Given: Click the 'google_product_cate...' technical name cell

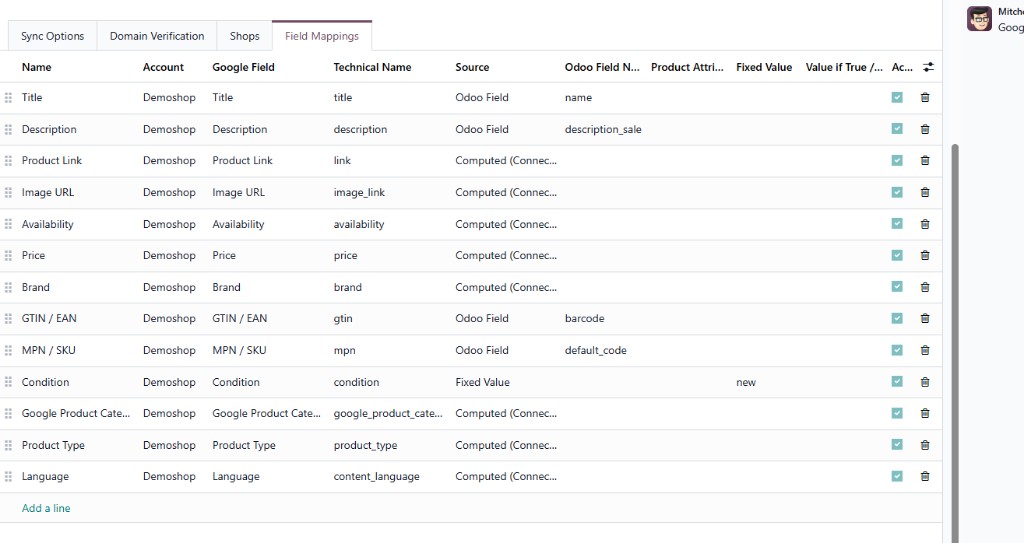Looking at the screenshot, I should [388, 413].
